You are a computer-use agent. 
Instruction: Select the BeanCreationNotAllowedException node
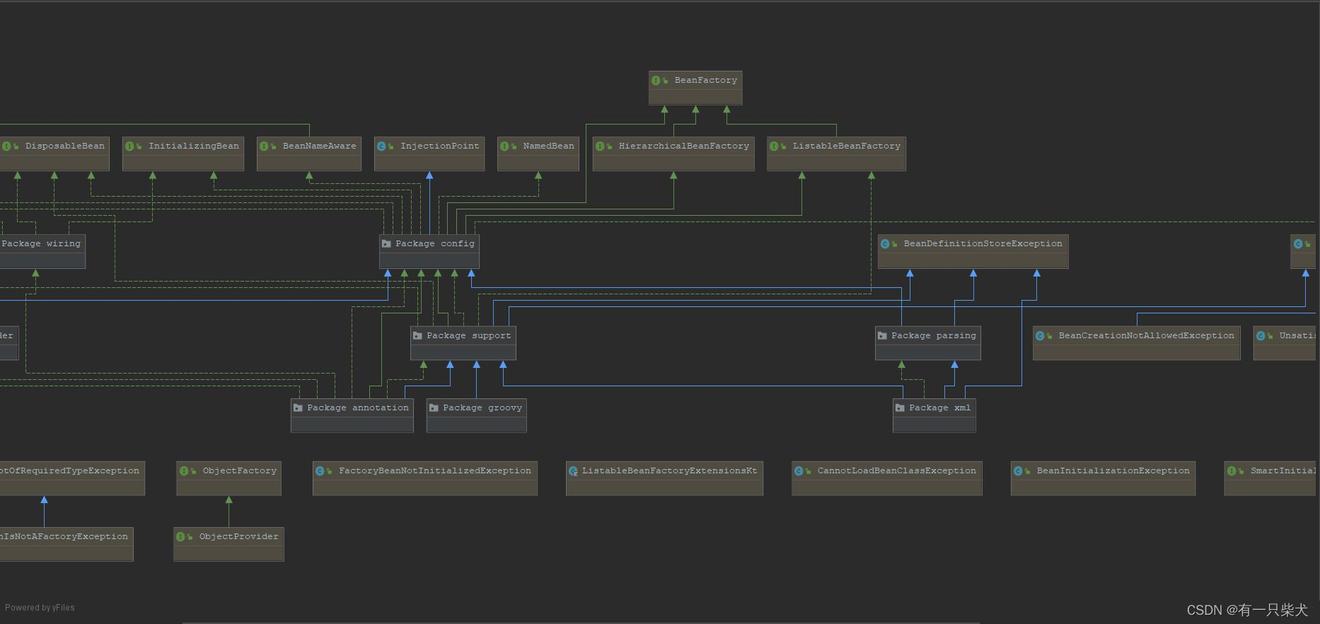coord(1136,343)
